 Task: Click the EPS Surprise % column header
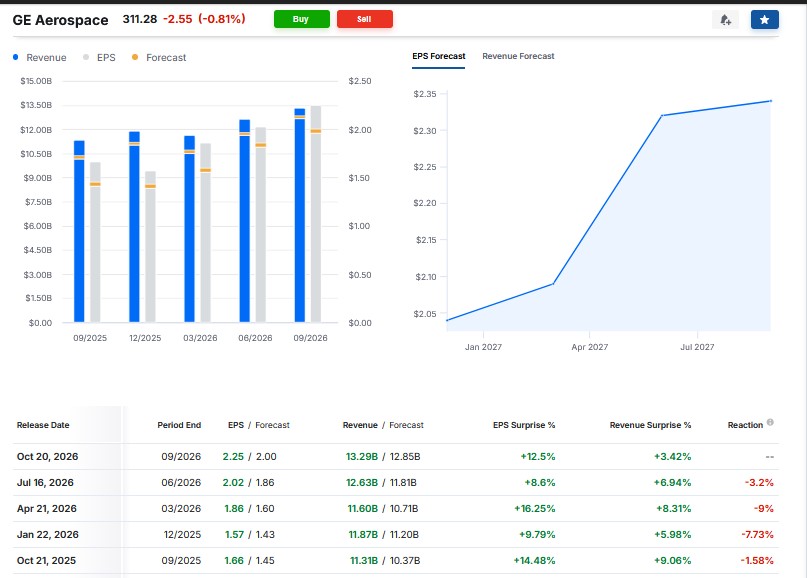[524, 425]
